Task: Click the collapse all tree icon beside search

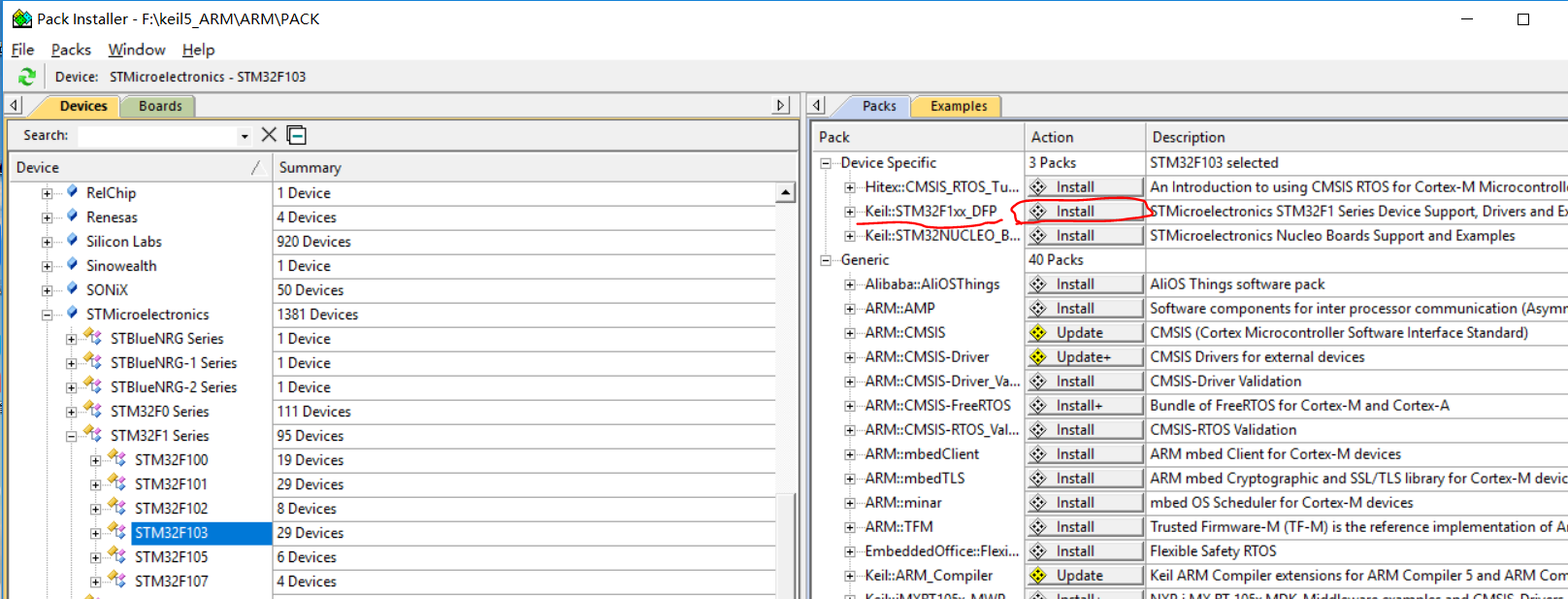Action: point(297,135)
